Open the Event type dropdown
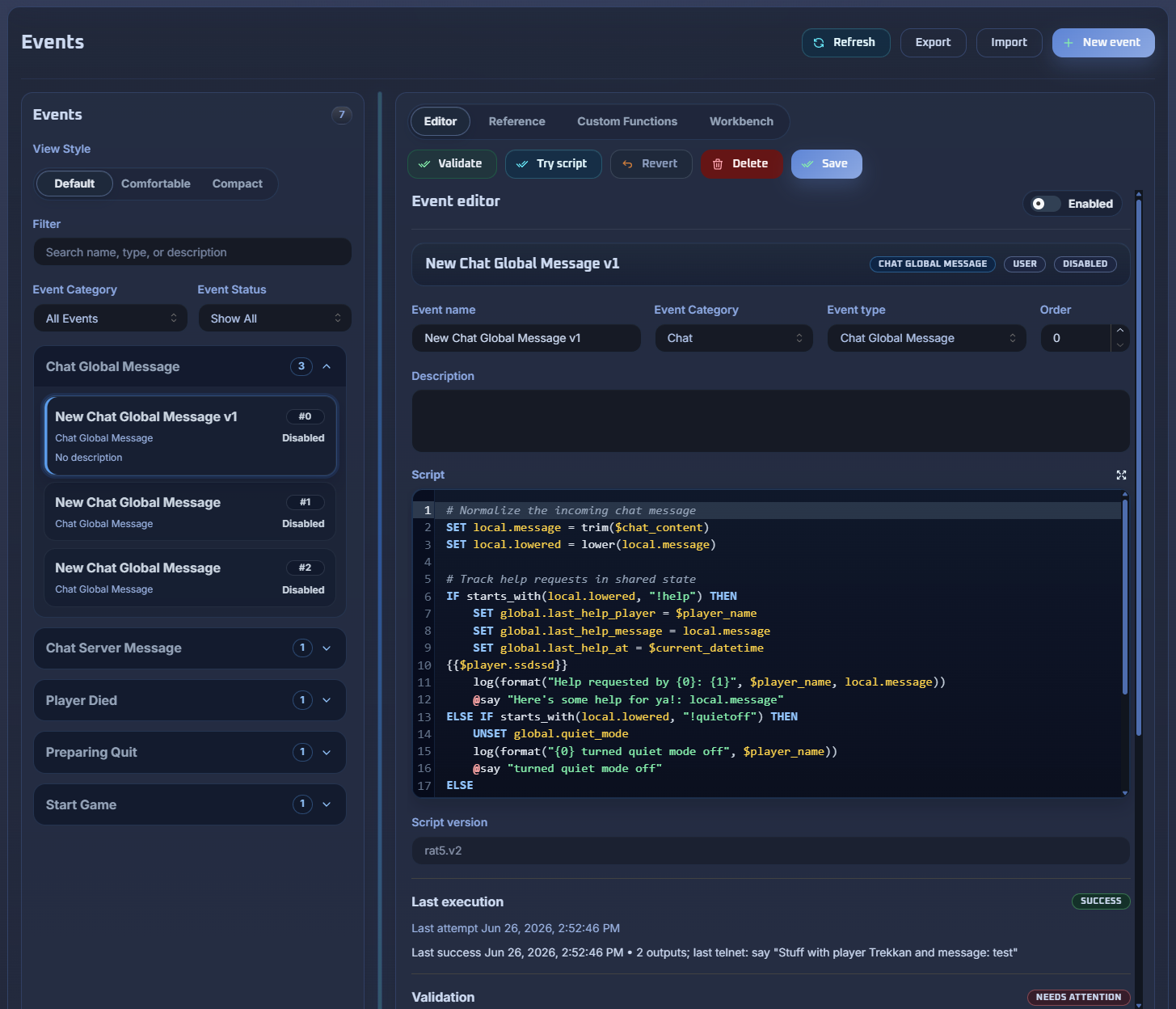Viewport: 1176px width, 1009px height. (927, 338)
